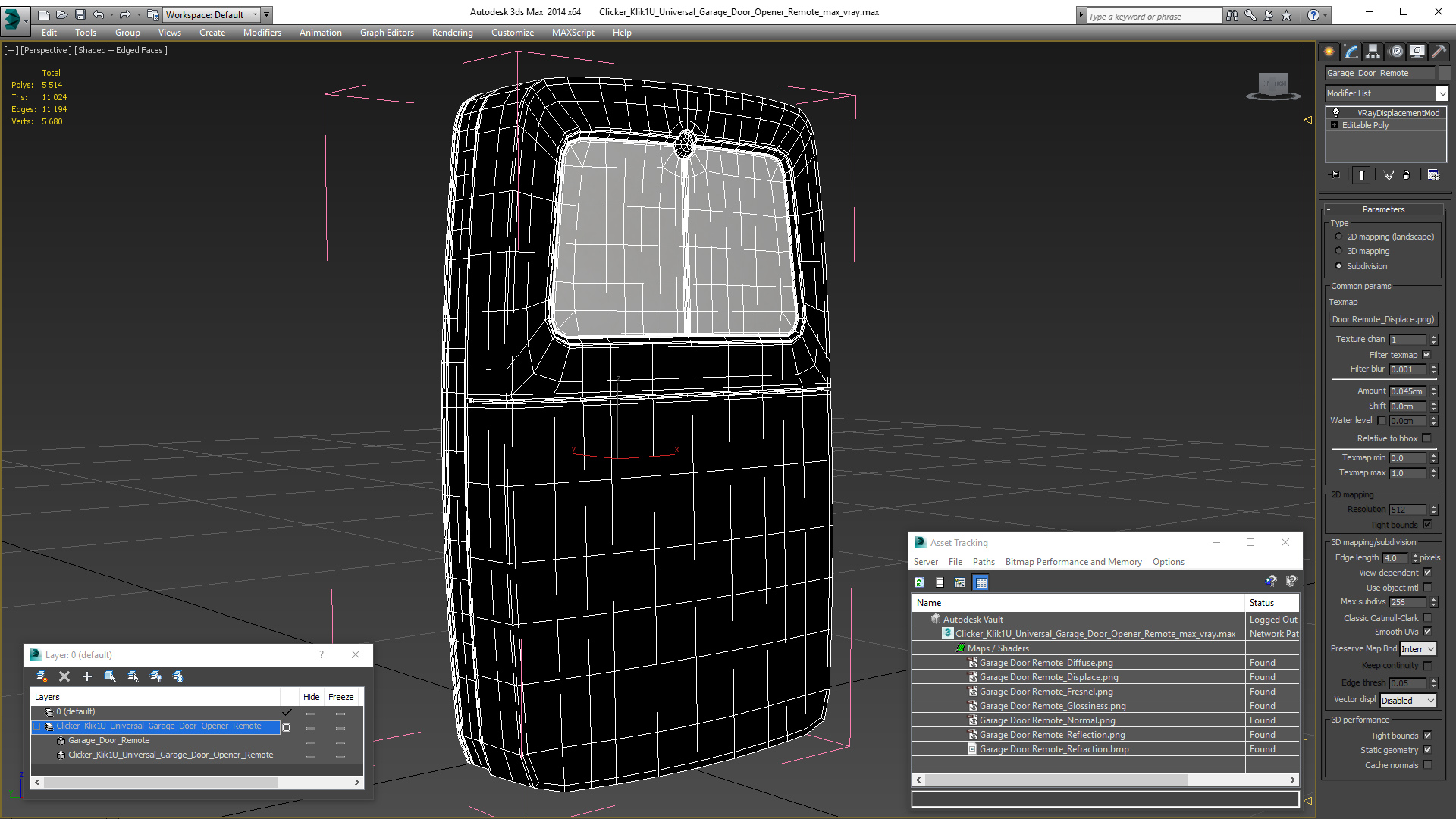The height and width of the screenshot is (819, 1456).
Task: Switch to the Display command panel tab
Action: (x=1417, y=52)
